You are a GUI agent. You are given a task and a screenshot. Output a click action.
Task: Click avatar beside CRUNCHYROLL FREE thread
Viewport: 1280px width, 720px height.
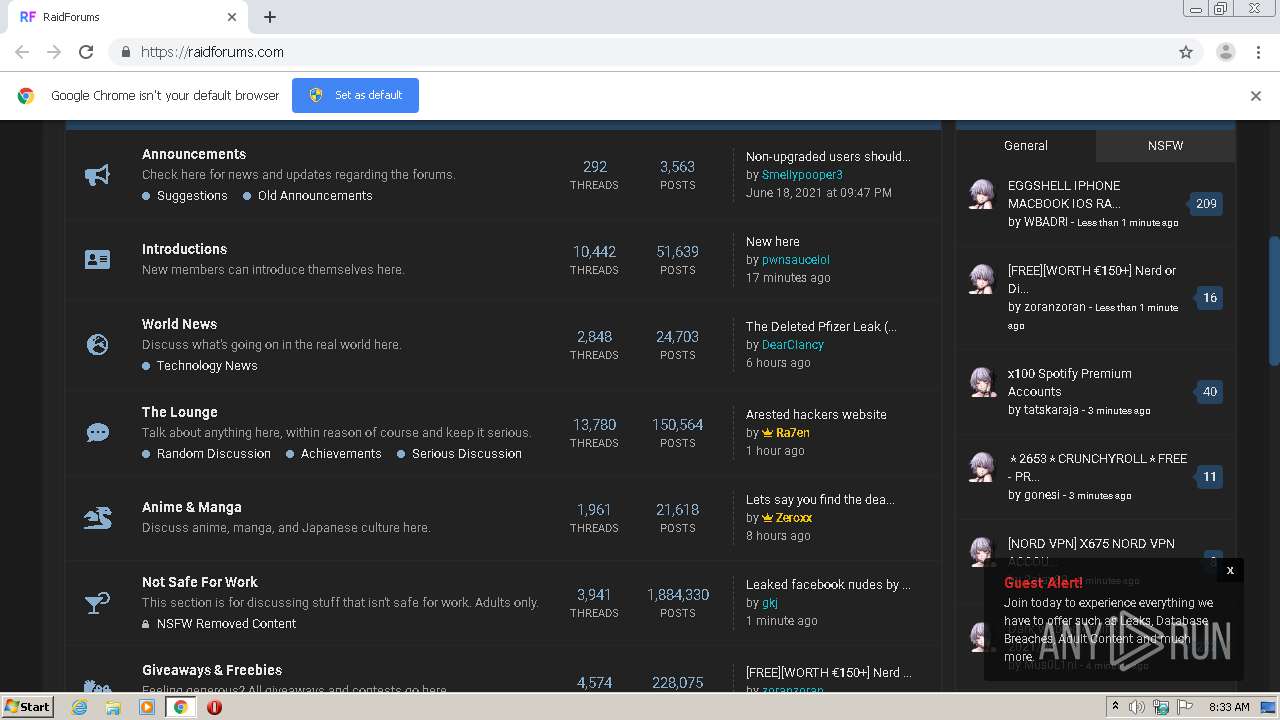click(x=983, y=467)
